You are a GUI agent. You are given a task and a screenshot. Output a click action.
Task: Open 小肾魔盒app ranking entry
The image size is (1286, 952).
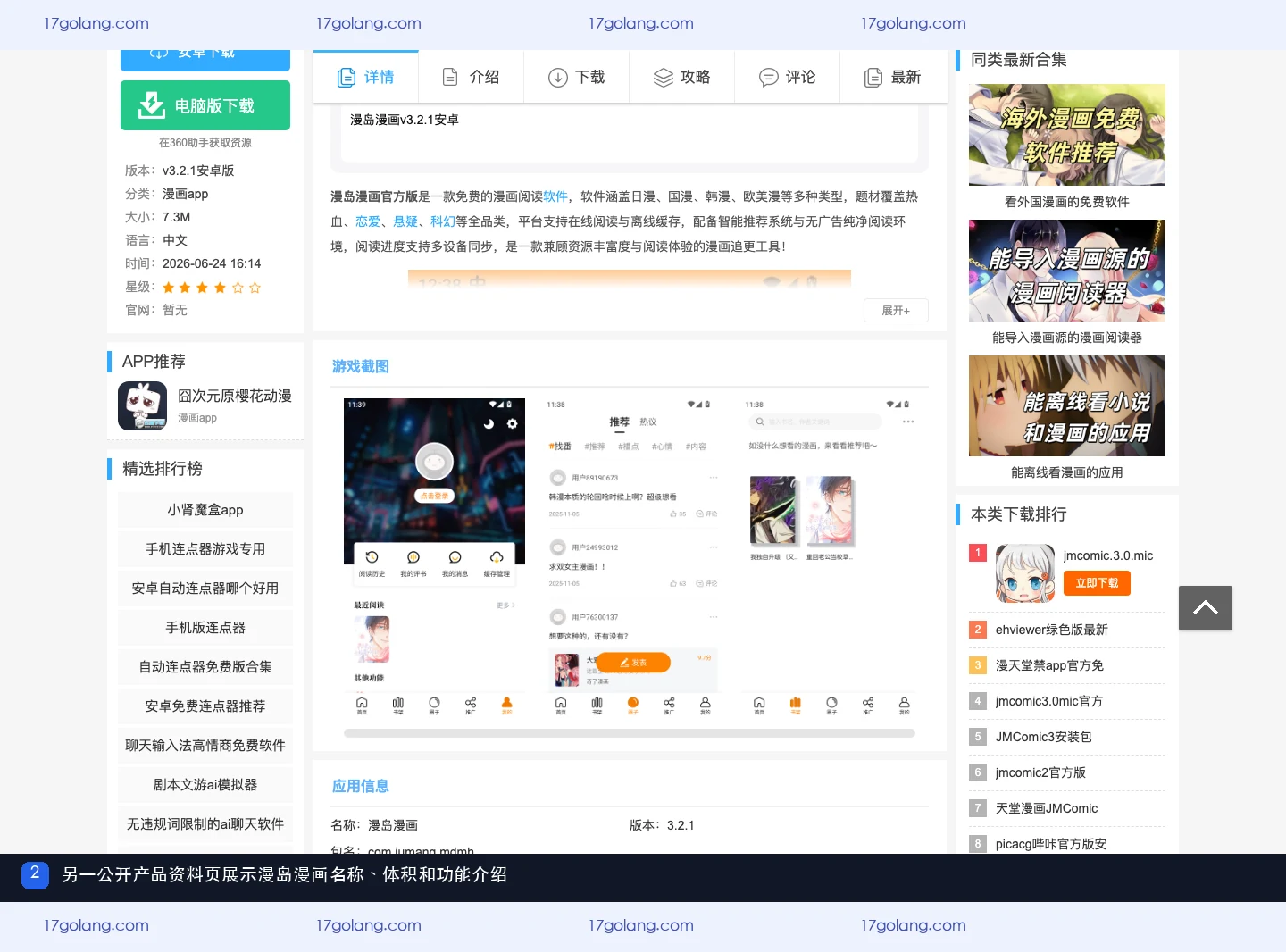tap(205, 510)
